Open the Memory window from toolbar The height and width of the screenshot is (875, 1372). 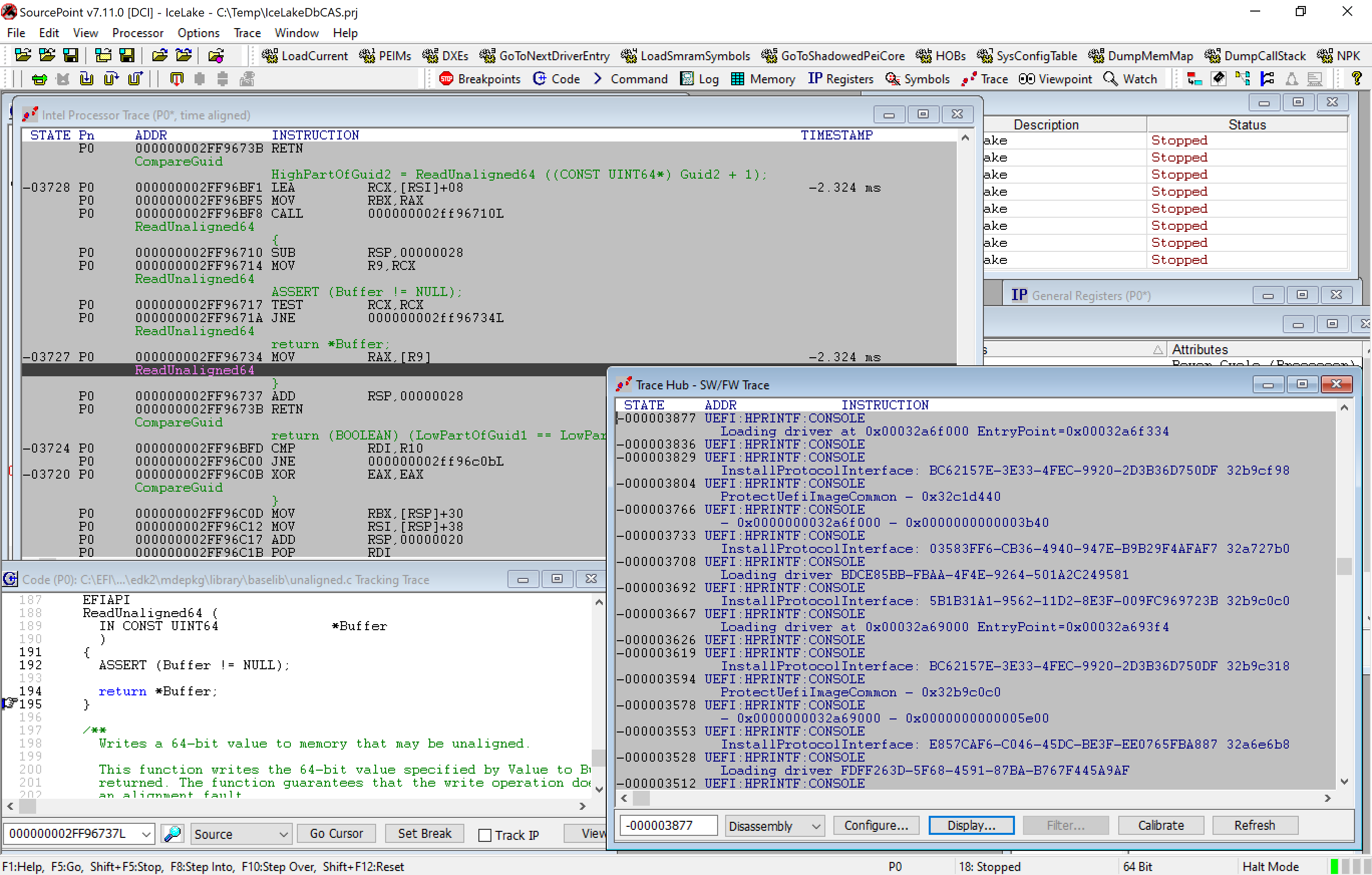coord(763,79)
